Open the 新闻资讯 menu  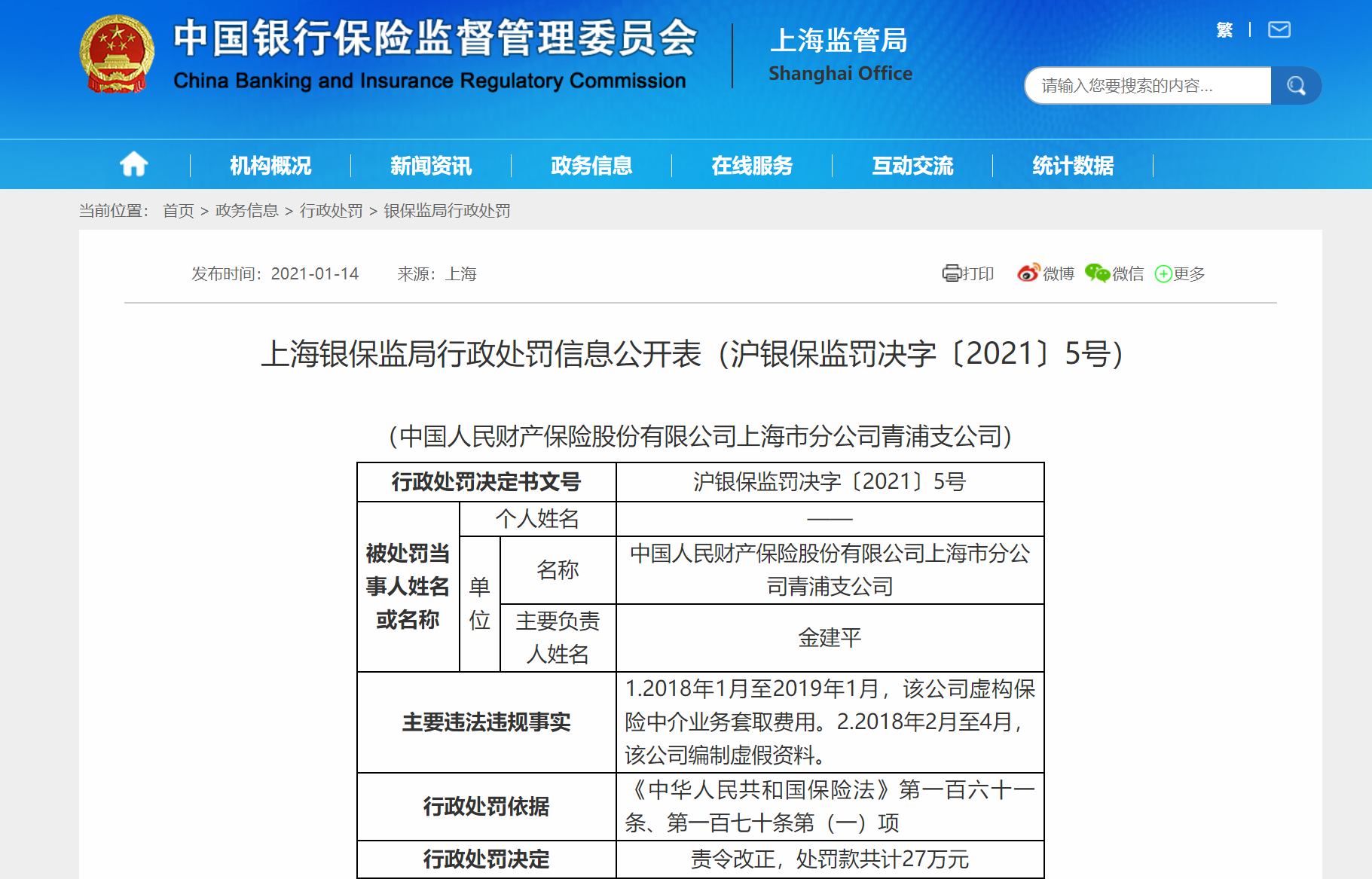click(431, 165)
